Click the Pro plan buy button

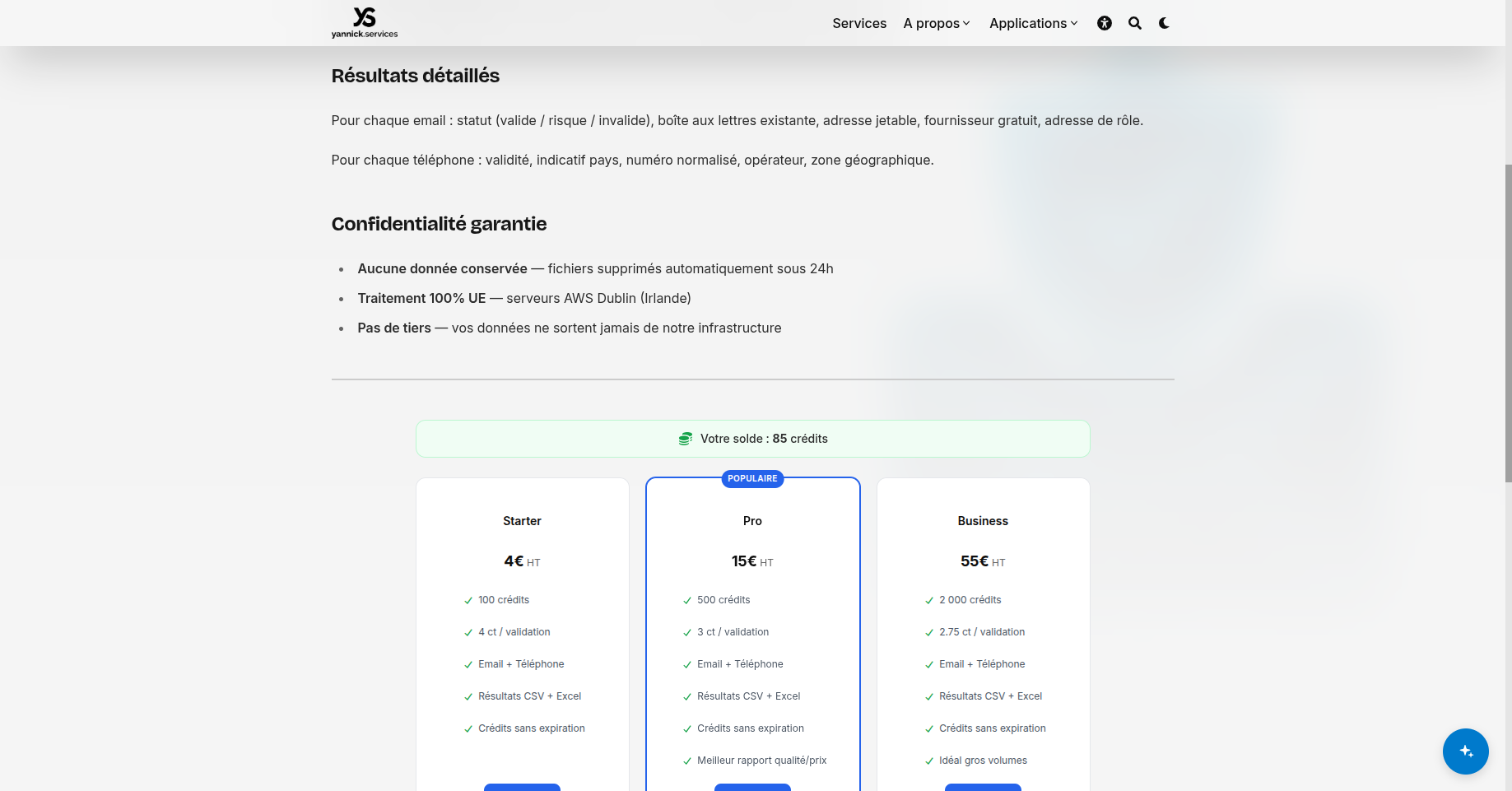752,787
